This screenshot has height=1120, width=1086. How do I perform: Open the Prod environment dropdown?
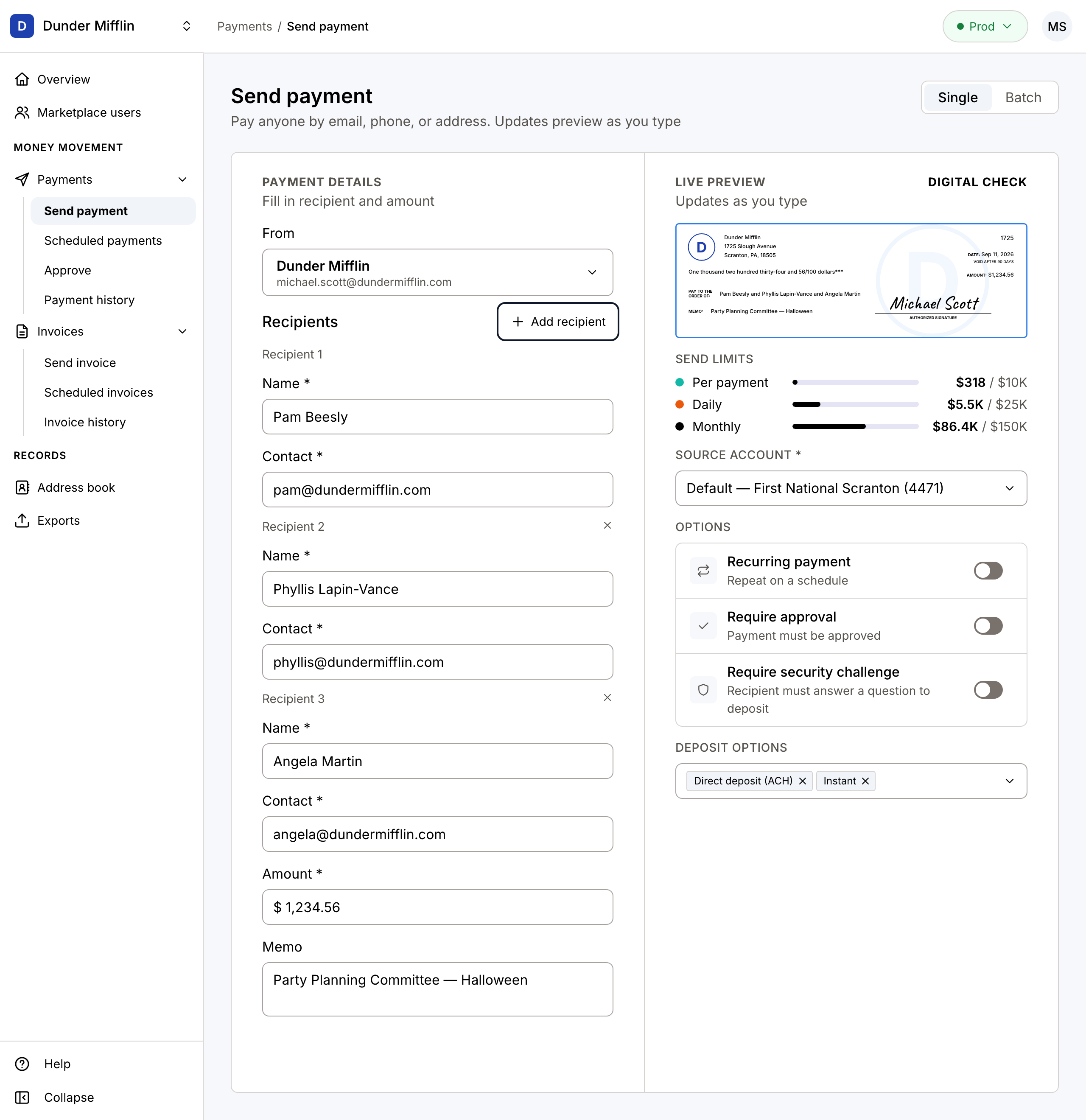(x=985, y=26)
